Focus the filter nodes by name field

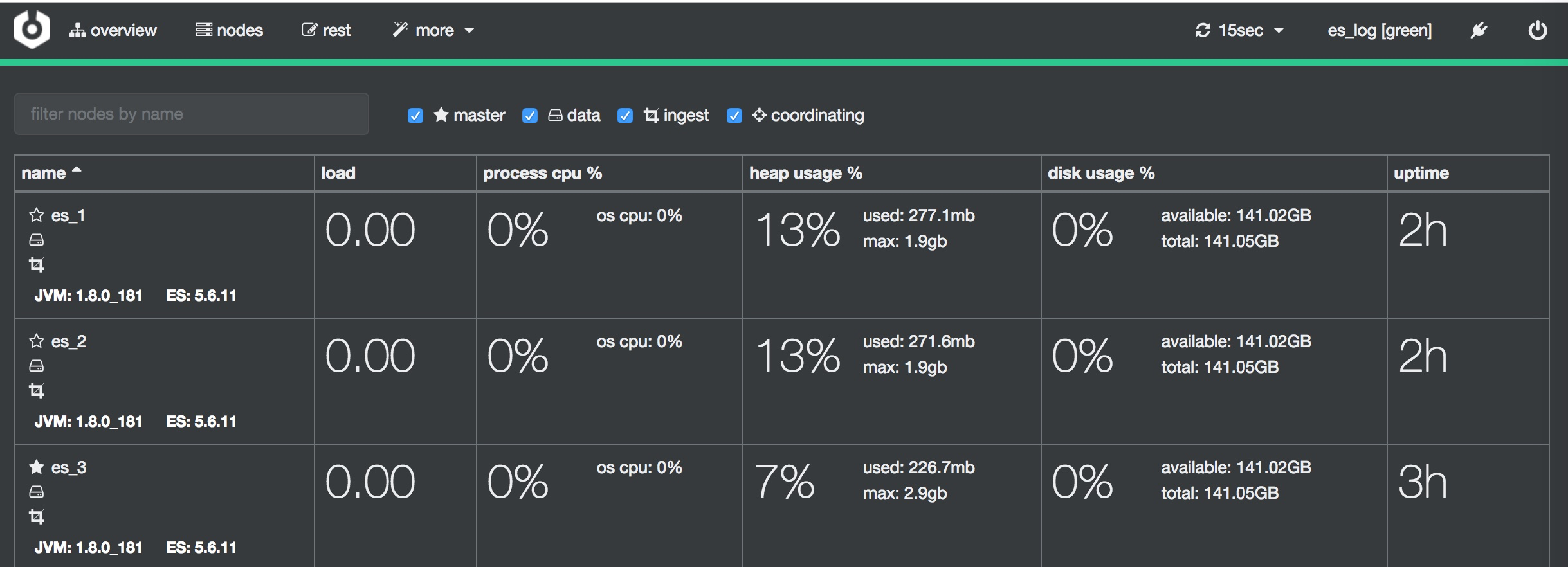(192, 114)
